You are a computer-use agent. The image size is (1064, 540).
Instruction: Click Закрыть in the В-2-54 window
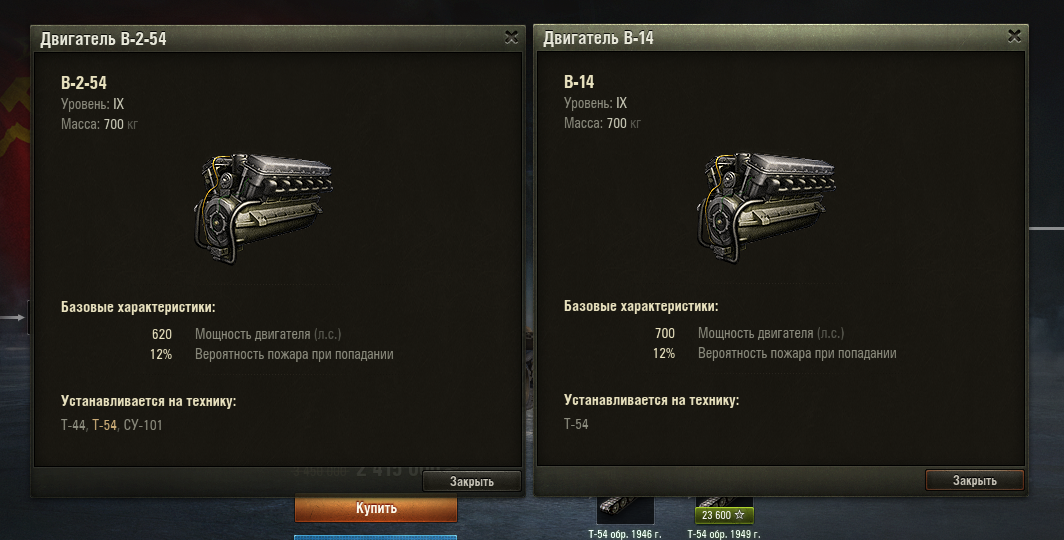(x=472, y=481)
